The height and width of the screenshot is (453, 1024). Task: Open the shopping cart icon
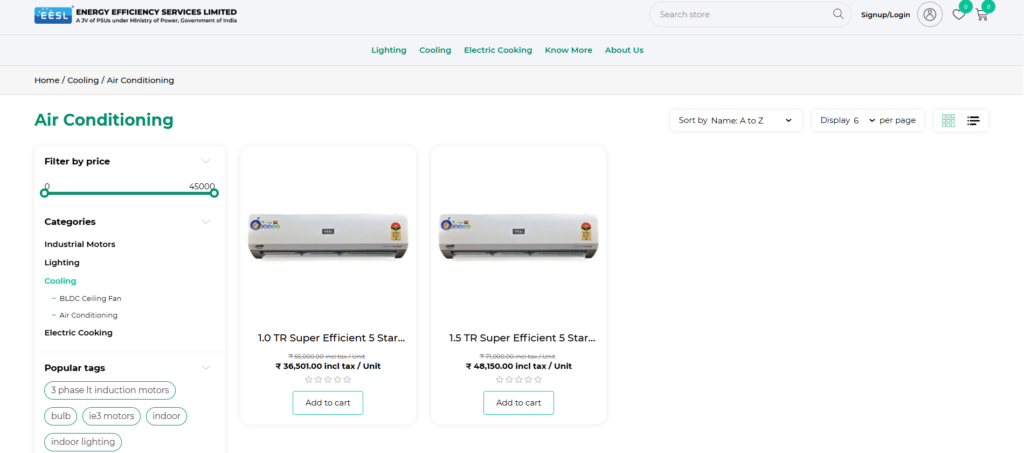982,14
